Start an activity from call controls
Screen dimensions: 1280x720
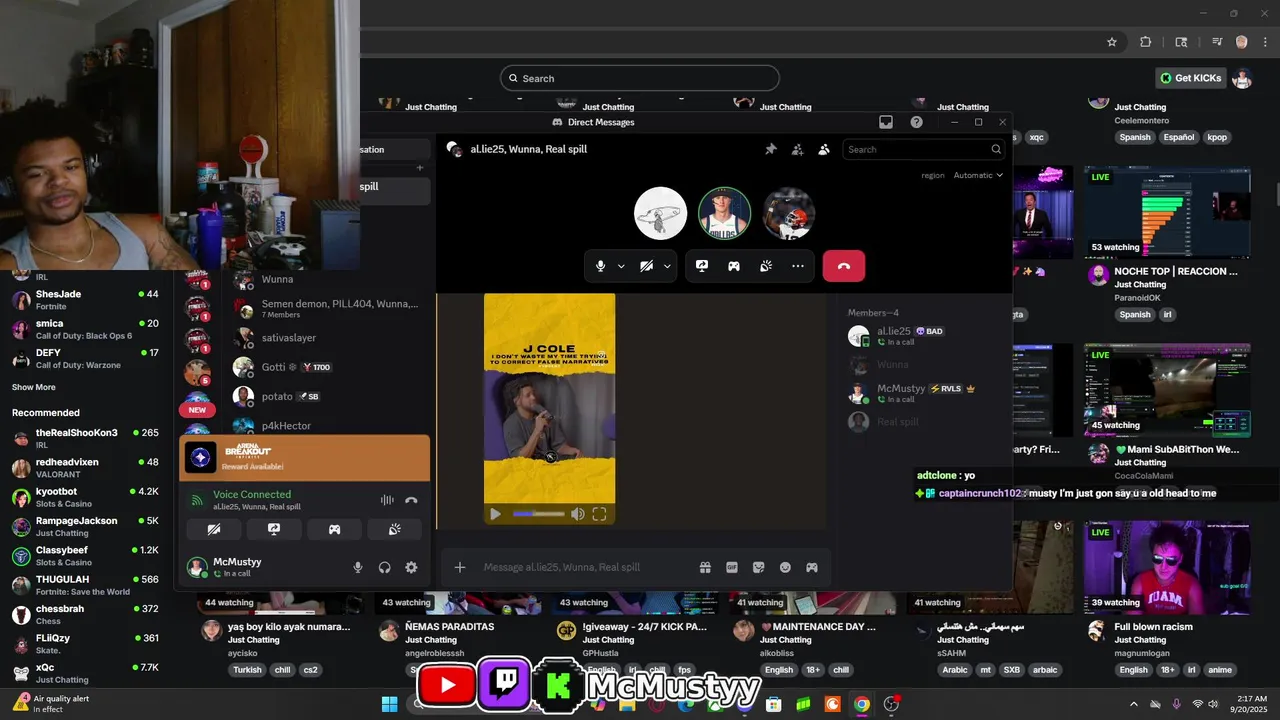(734, 266)
